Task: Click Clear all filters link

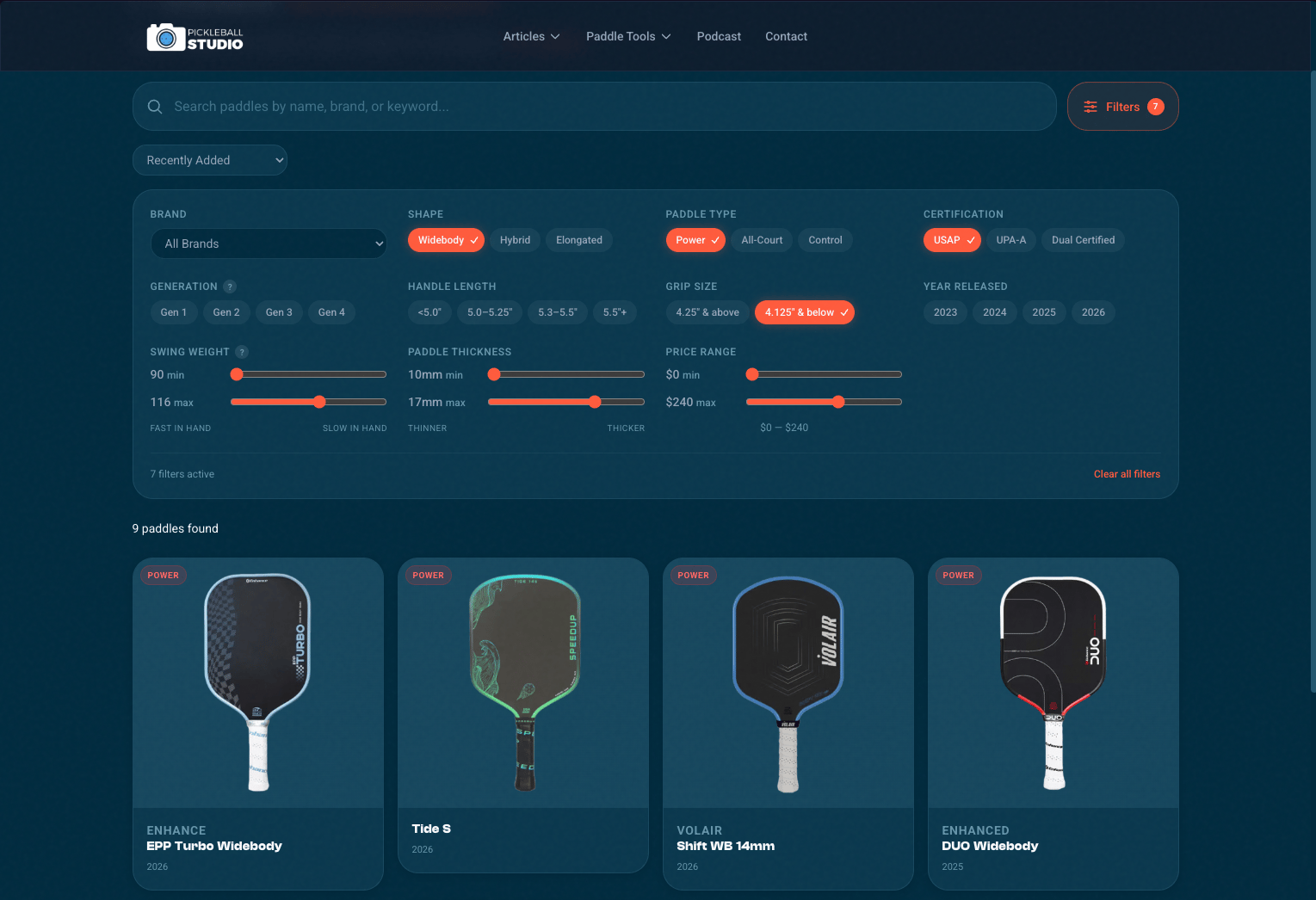Action: 1127,474
